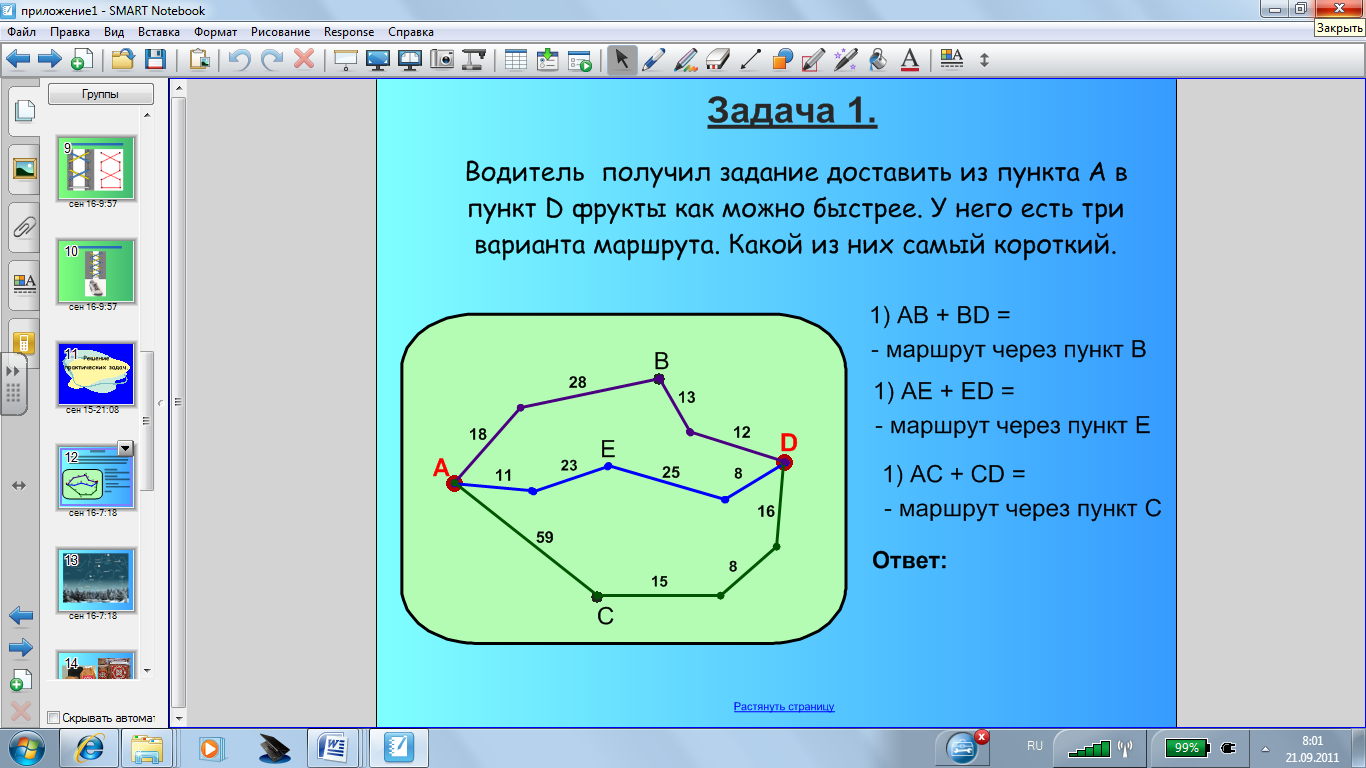Click the 'Ответ:' text on slide
Image resolution: width=1366 pixels, height=768 pixels.
(x=909, y=559)
